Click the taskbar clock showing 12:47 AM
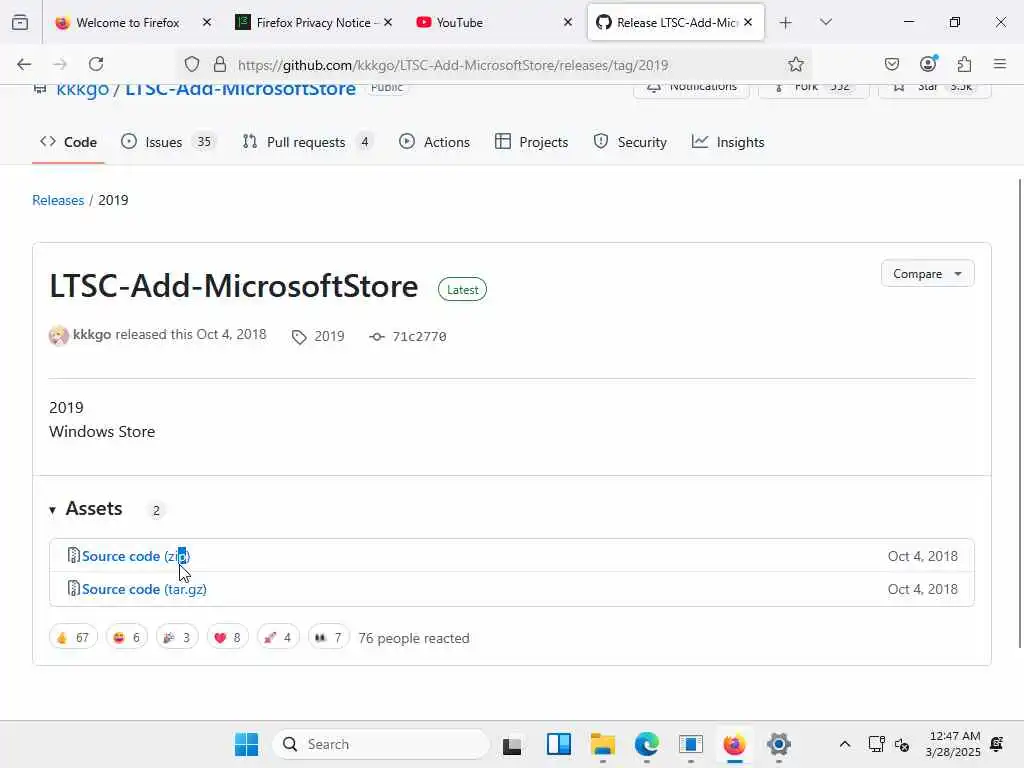The image size is (1024, 768). point(953,744)
